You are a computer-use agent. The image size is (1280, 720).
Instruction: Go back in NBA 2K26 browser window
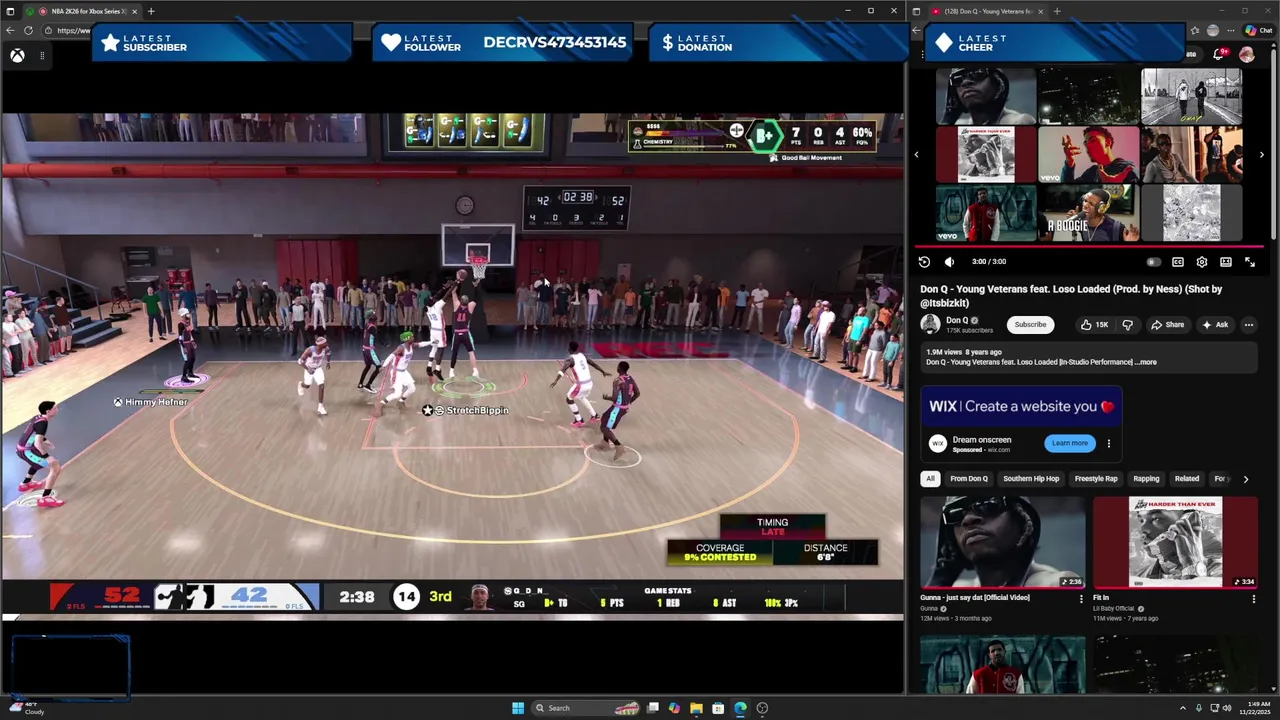click(10, 30)
